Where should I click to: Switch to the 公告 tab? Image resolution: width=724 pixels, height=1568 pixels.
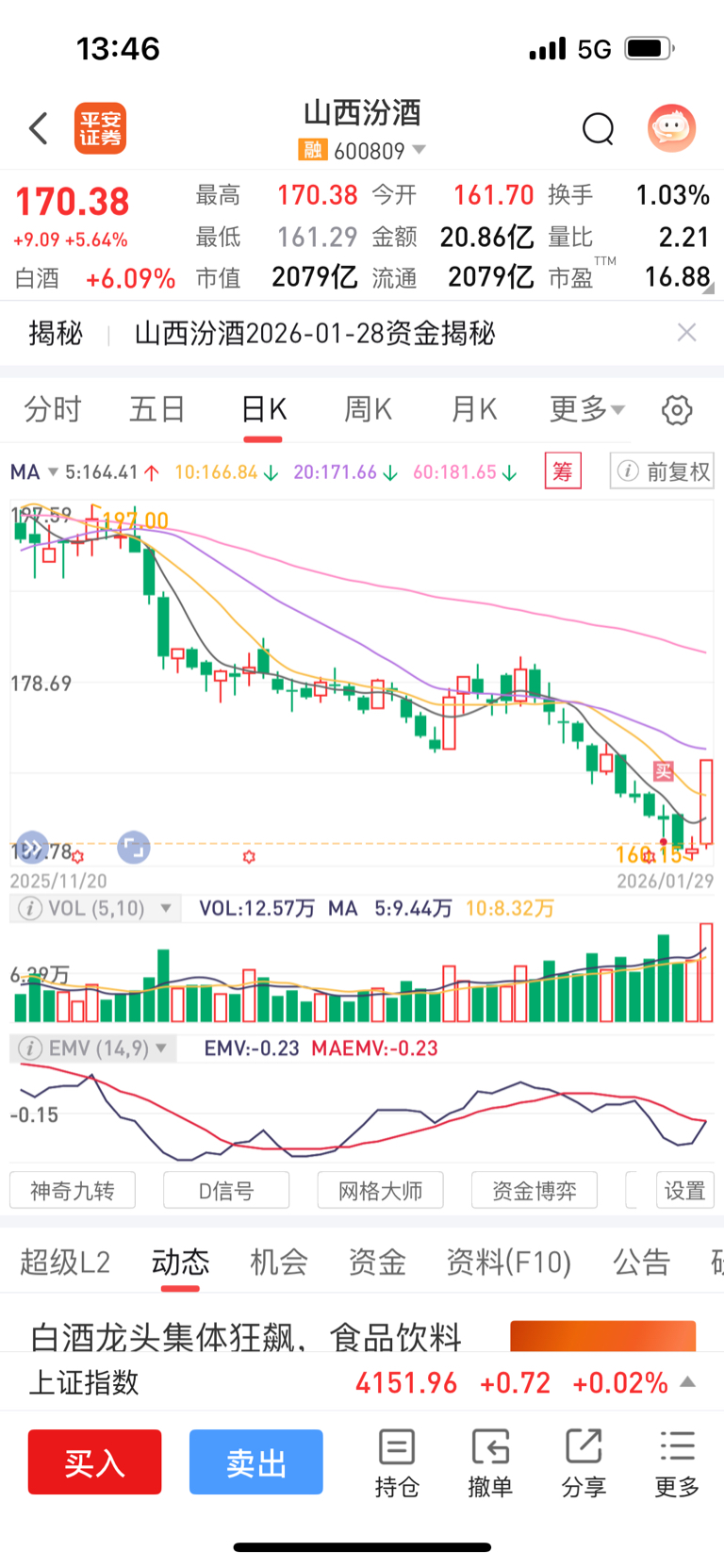point(642,1262)
